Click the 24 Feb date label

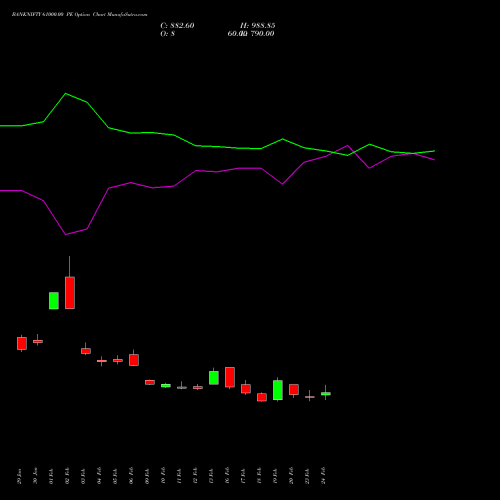coord(323,476)
